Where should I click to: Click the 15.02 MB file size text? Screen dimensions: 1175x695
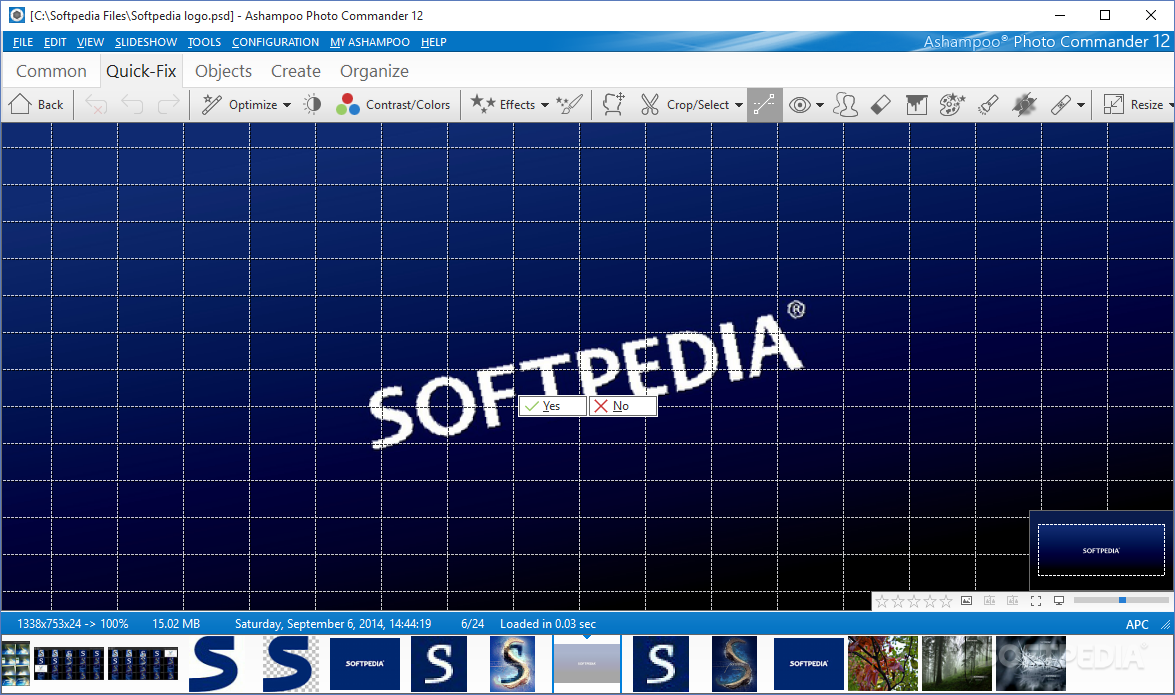176,624
